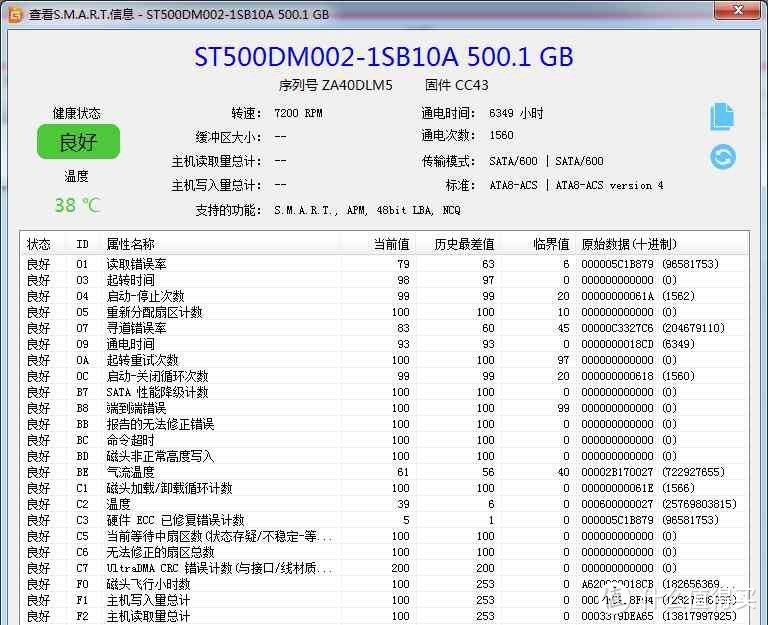The height and width of the screenshot is (625, 768).
Task: Select the 磁头非正常高度写入 row
Action: pyautogui.click(x=384, y=456)
